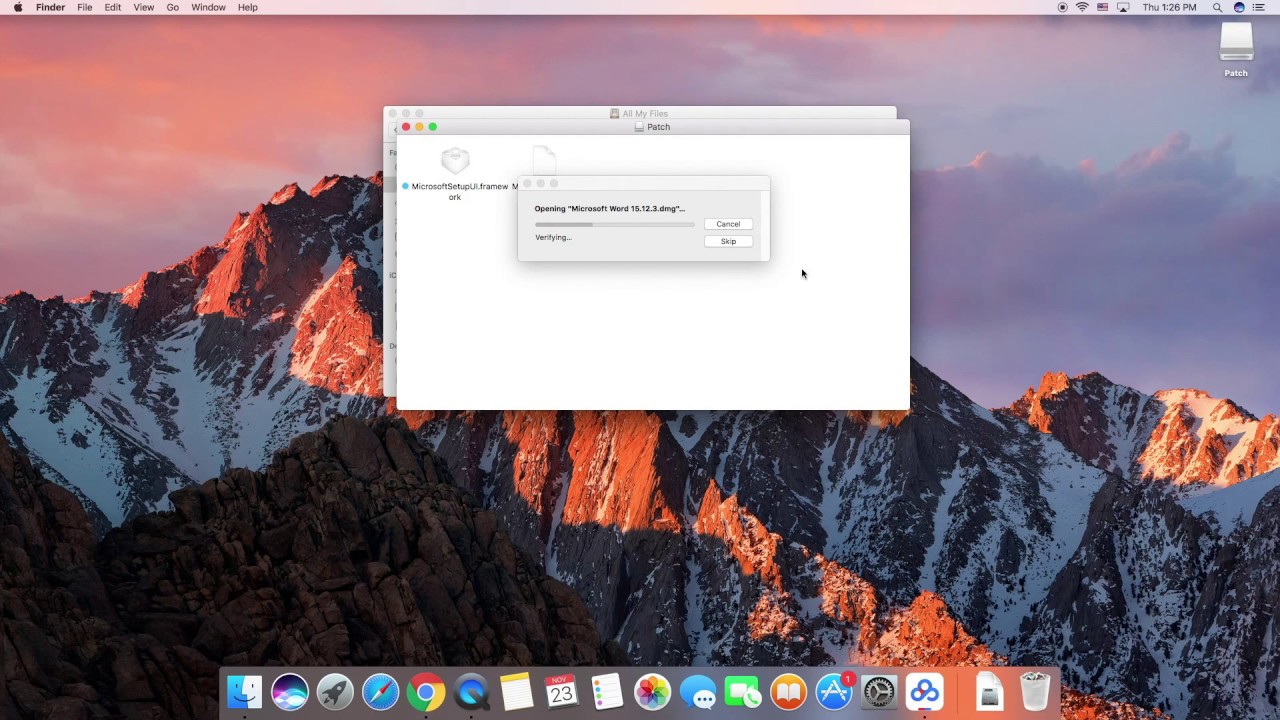The height and width of the screenshot is (720, 1280).
Task: Cancel opening the Word dmg
Action: (728, 224)
